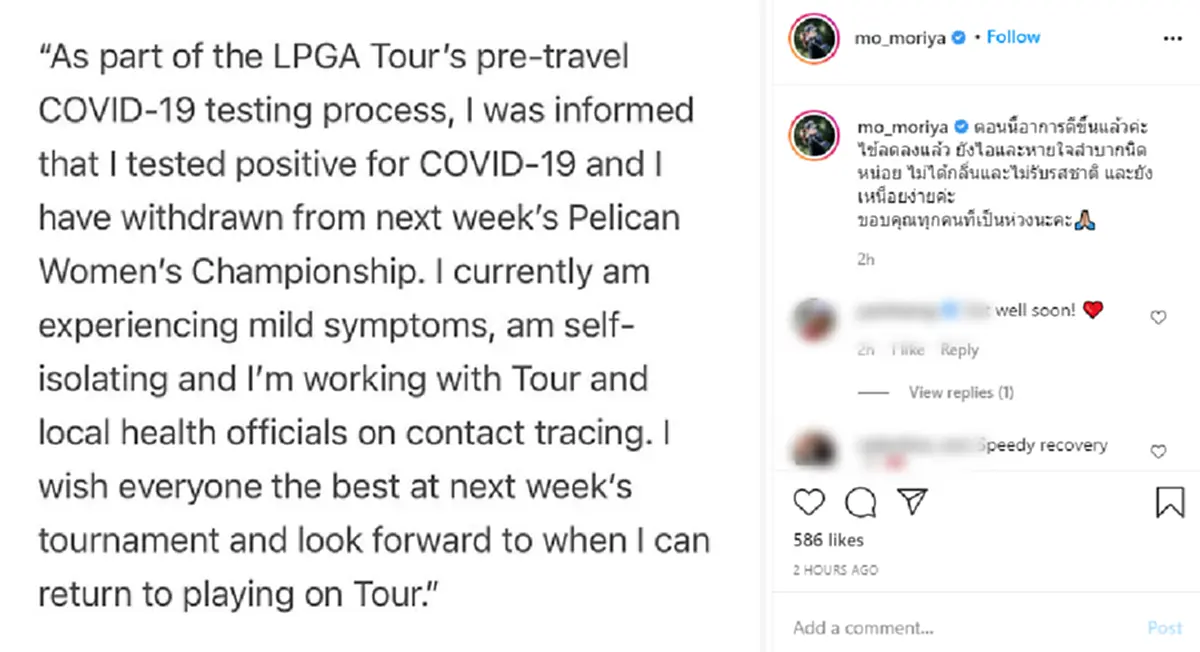Image resolution: width=1200 pixels, height=652 pixels.
Task: Open three-dot more options menu
Action: pyautogui.click(x=1173, y=37)
